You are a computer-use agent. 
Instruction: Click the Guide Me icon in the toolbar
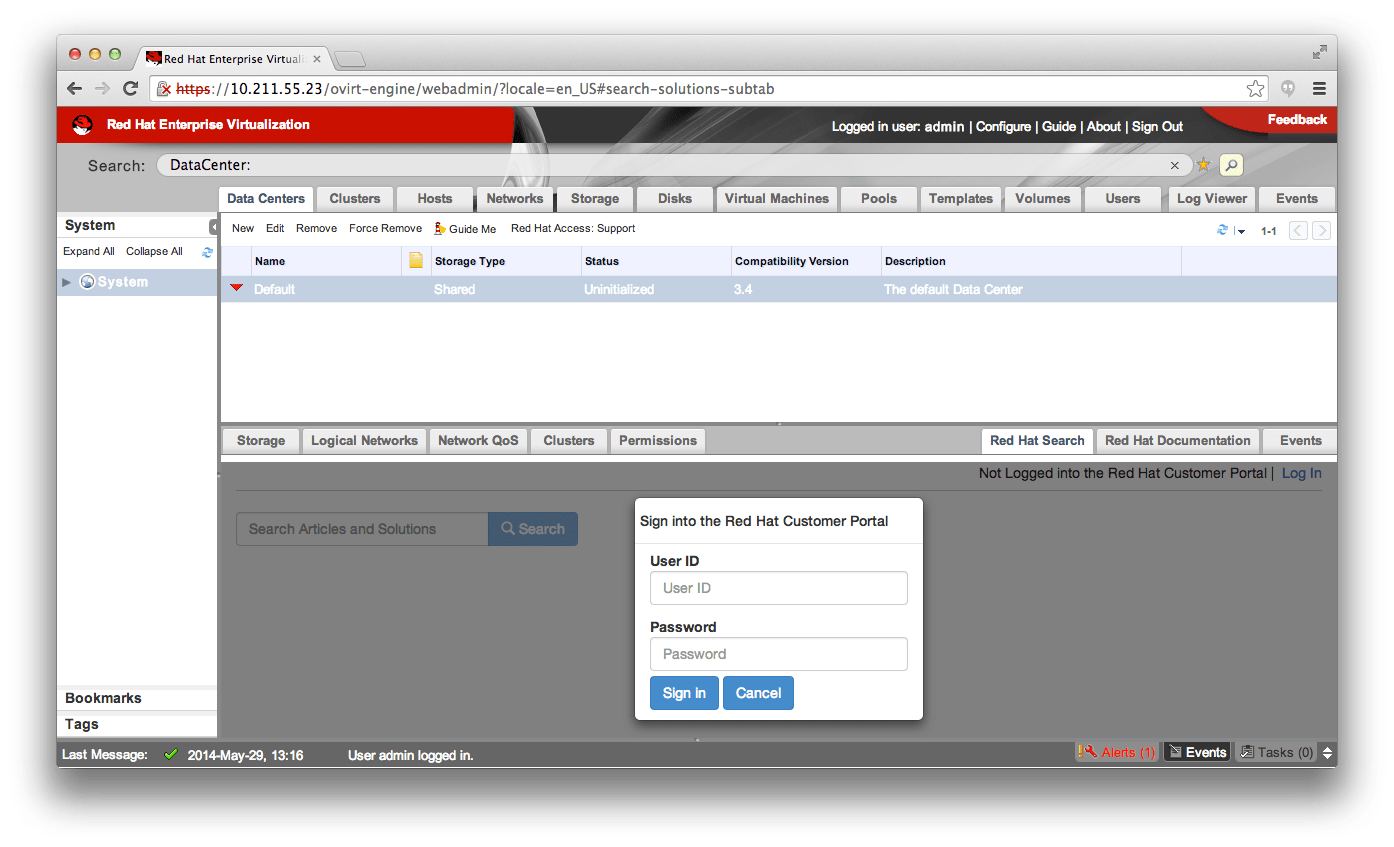[442, 228]
